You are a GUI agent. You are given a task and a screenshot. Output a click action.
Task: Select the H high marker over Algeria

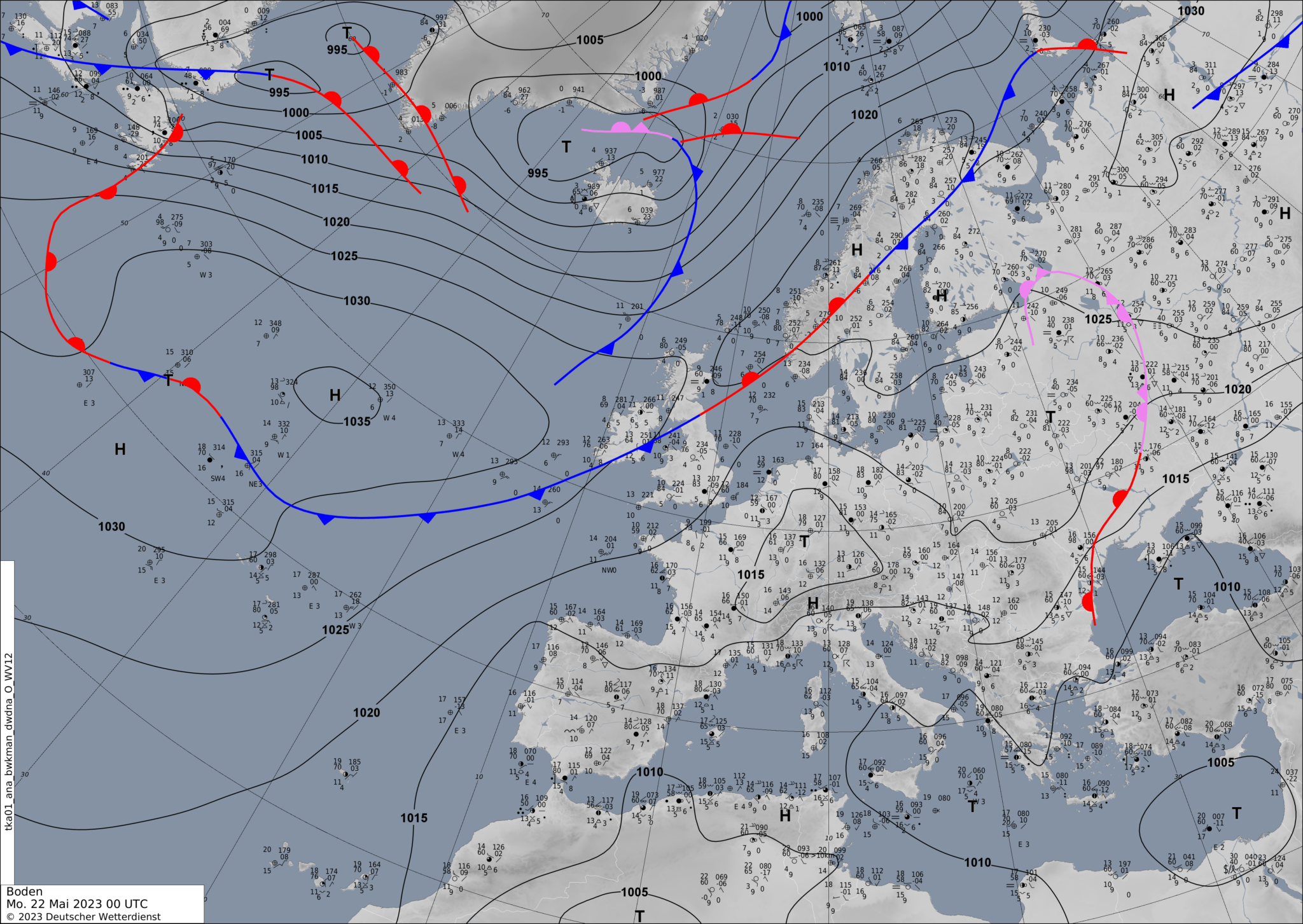[785, 815]
